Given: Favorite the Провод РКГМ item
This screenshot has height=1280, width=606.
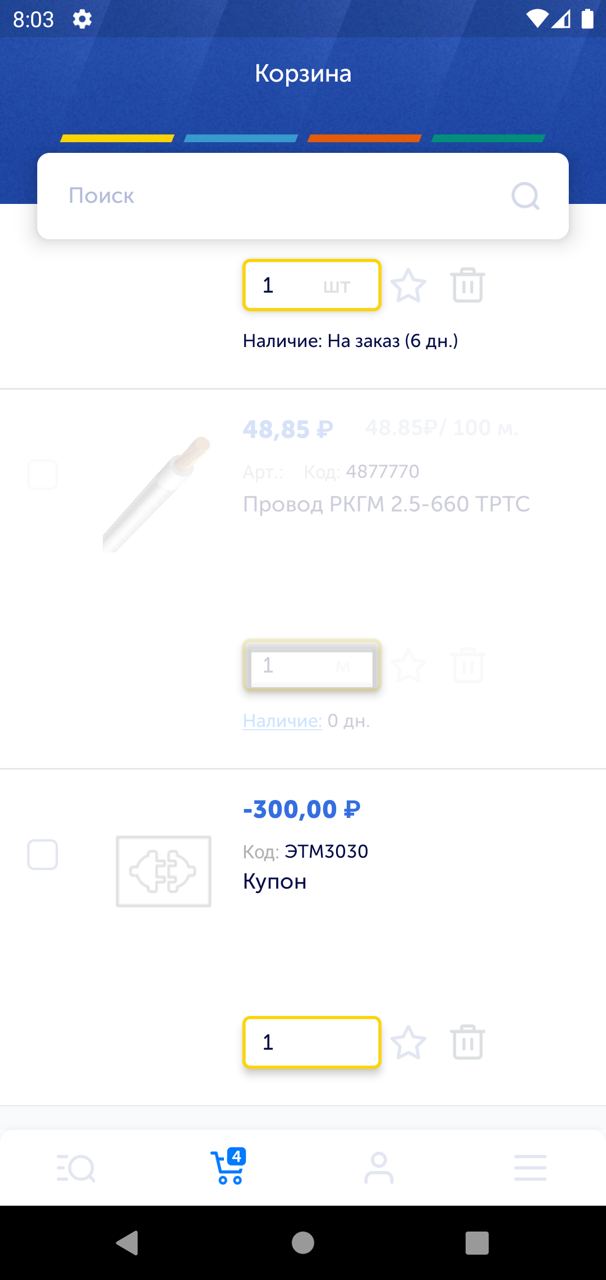Looking at the screenshot, I should coord(408,665).
